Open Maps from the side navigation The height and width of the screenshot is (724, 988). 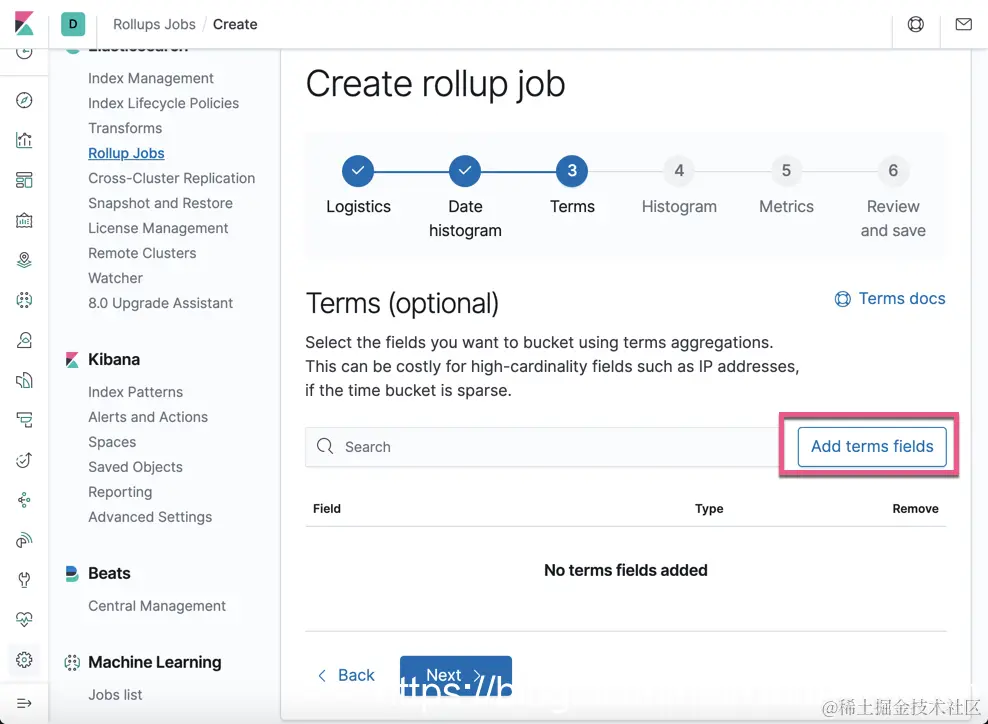pos(24,260)
